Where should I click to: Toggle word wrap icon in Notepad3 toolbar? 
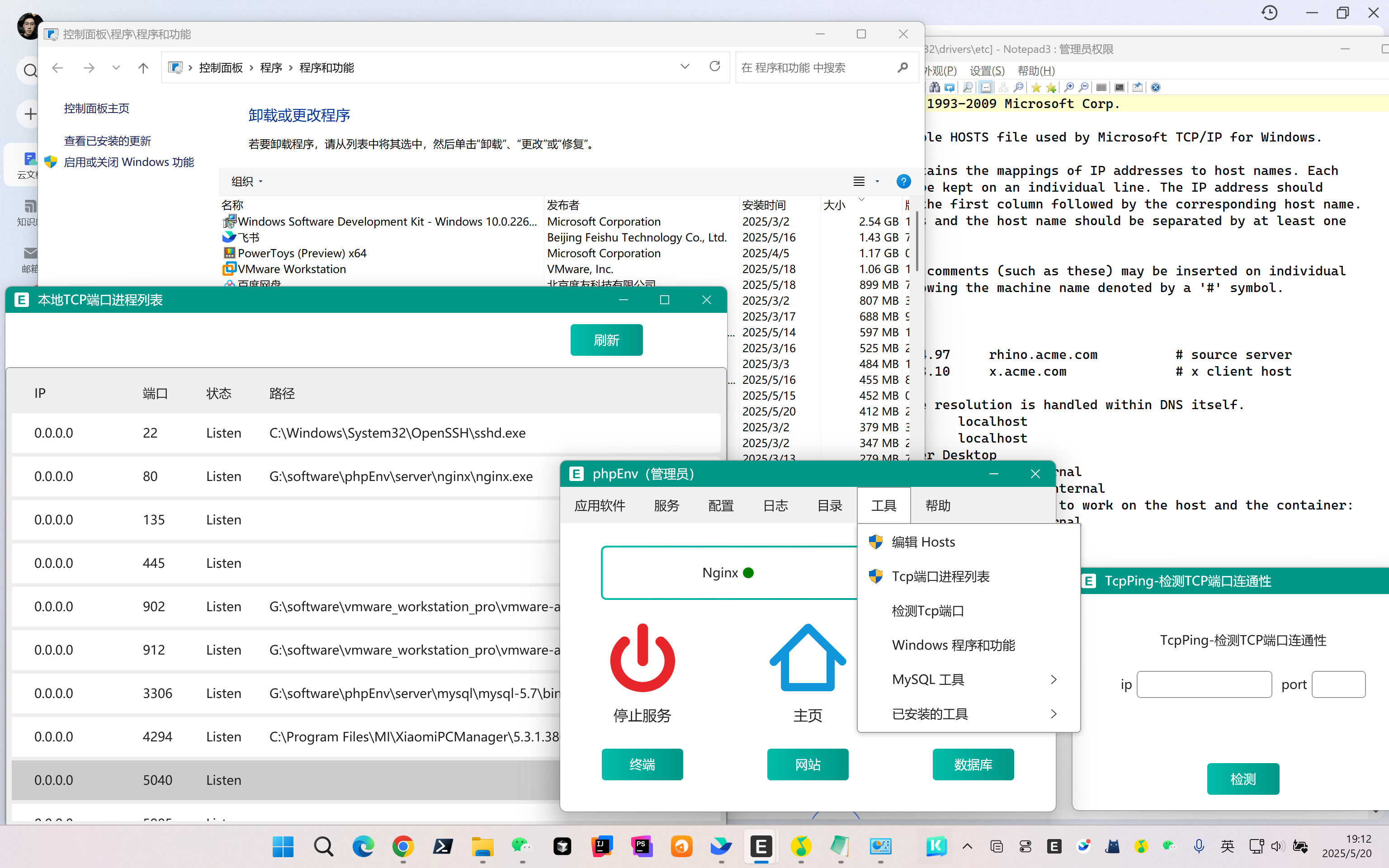click(x=986, y=87)
